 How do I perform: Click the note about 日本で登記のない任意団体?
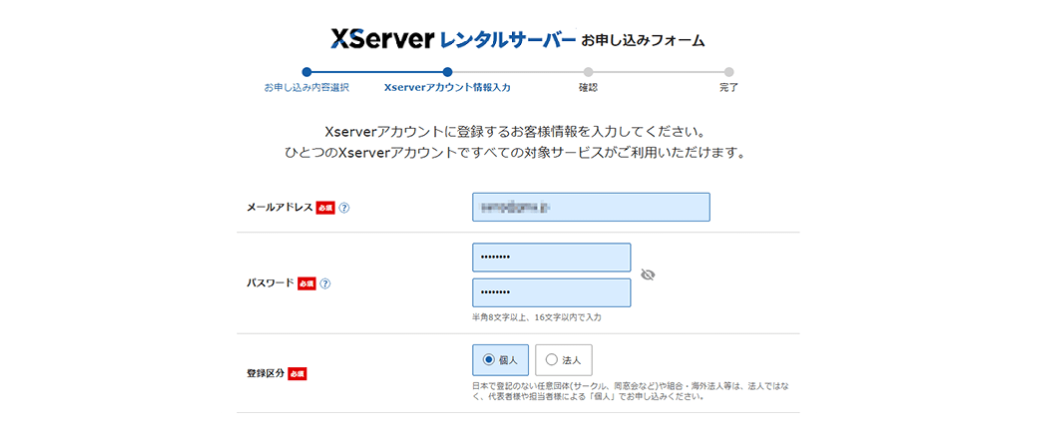pos(632,391)
